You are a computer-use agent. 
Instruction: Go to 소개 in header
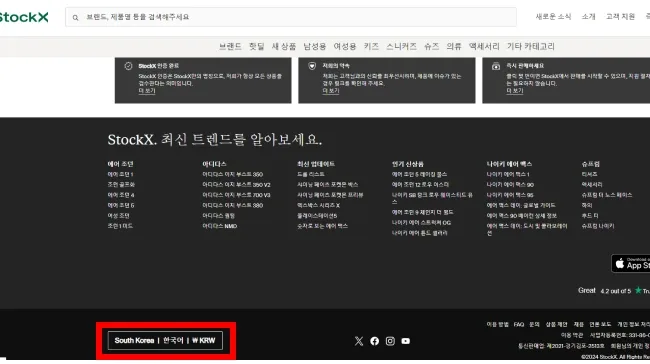tap(588, 17)
